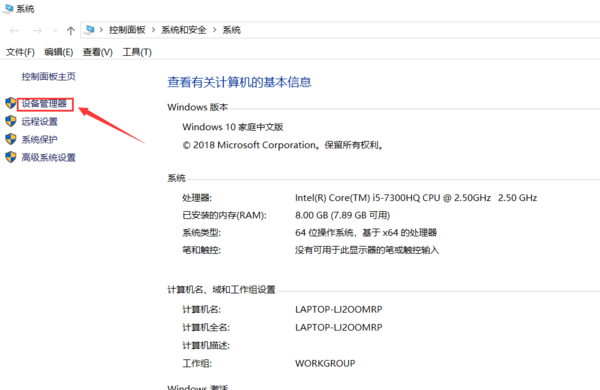Click the forward navigation arrow

tap(37, 30)
